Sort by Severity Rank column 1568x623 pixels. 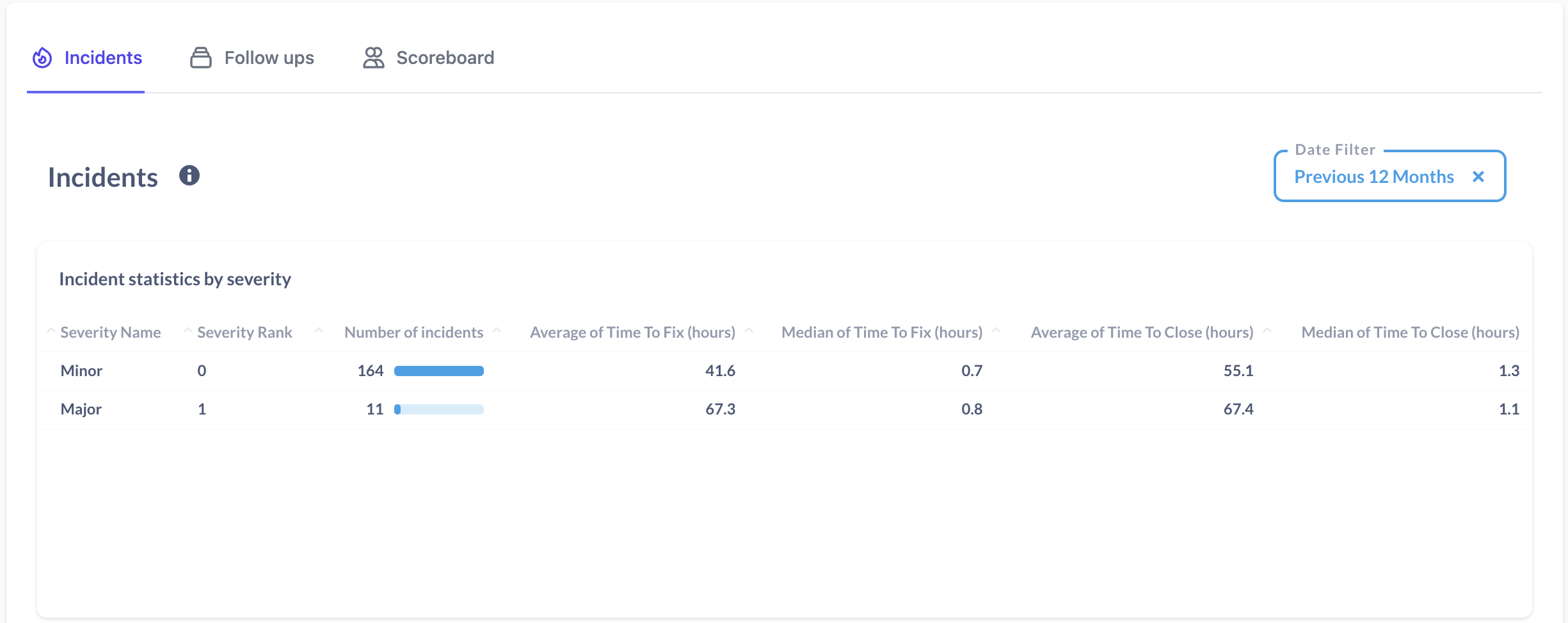(244, 333)
